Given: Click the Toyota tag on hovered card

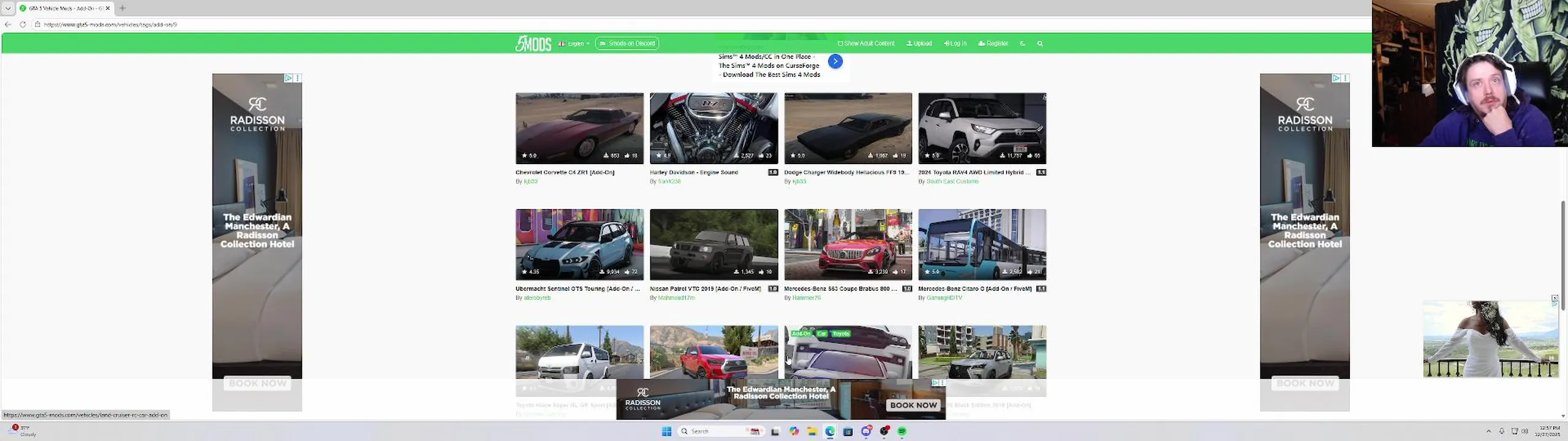Looking at the screenshot, I should point(841,334).
